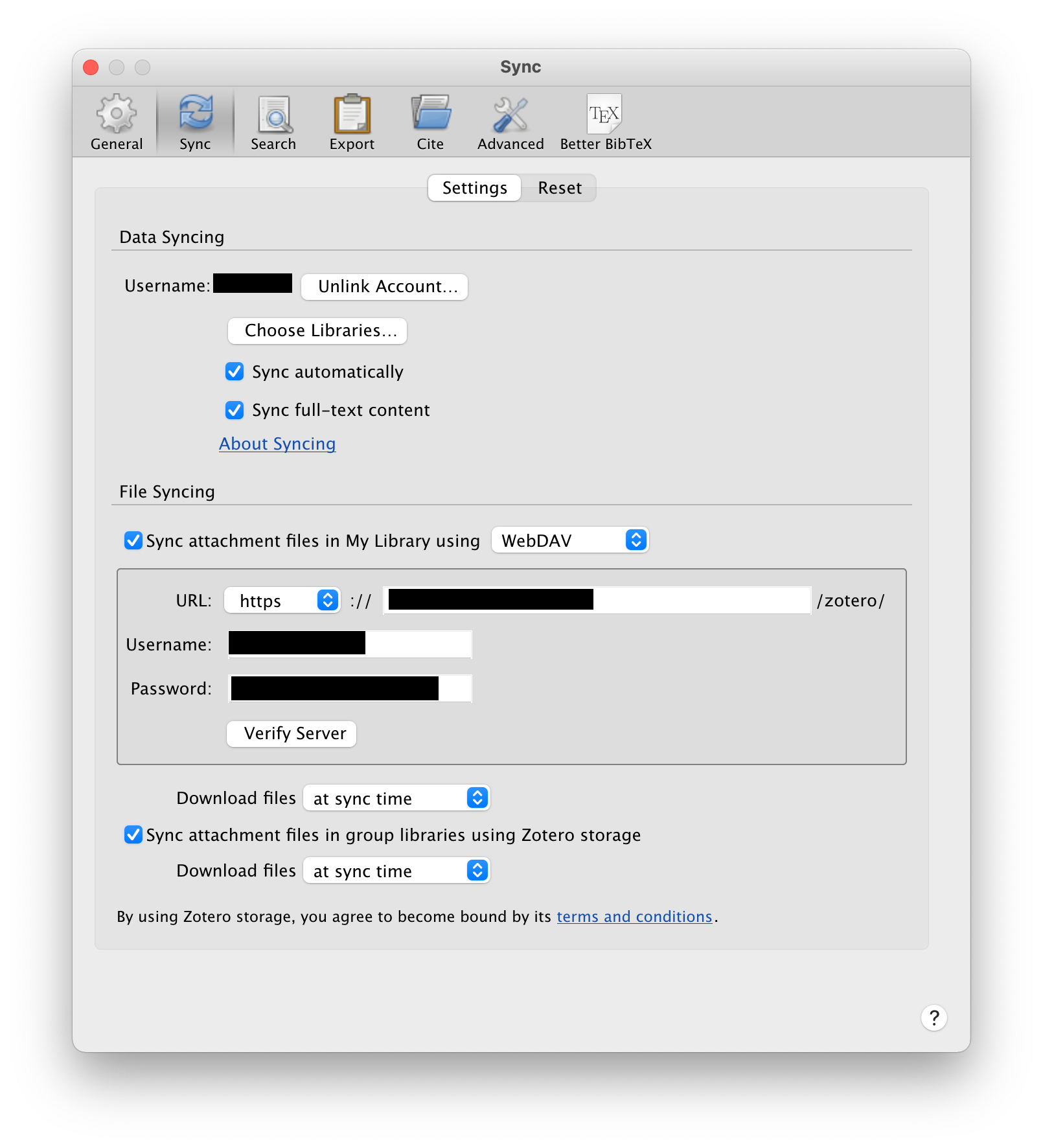Expand the https protocol dropdown
1043x1148 pixels.
click(x=282, y=601)
